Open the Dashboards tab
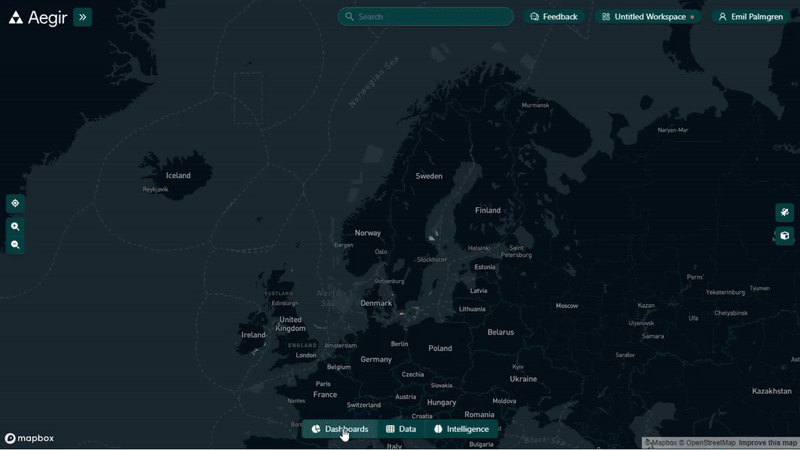 coord(340,429)
